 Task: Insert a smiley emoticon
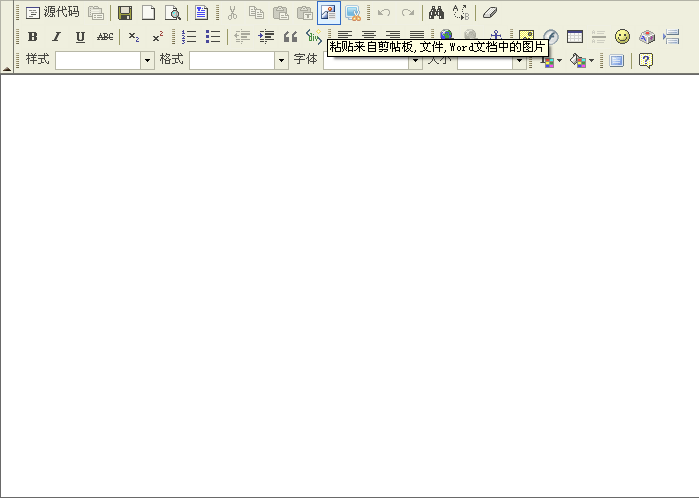[622, 37]
